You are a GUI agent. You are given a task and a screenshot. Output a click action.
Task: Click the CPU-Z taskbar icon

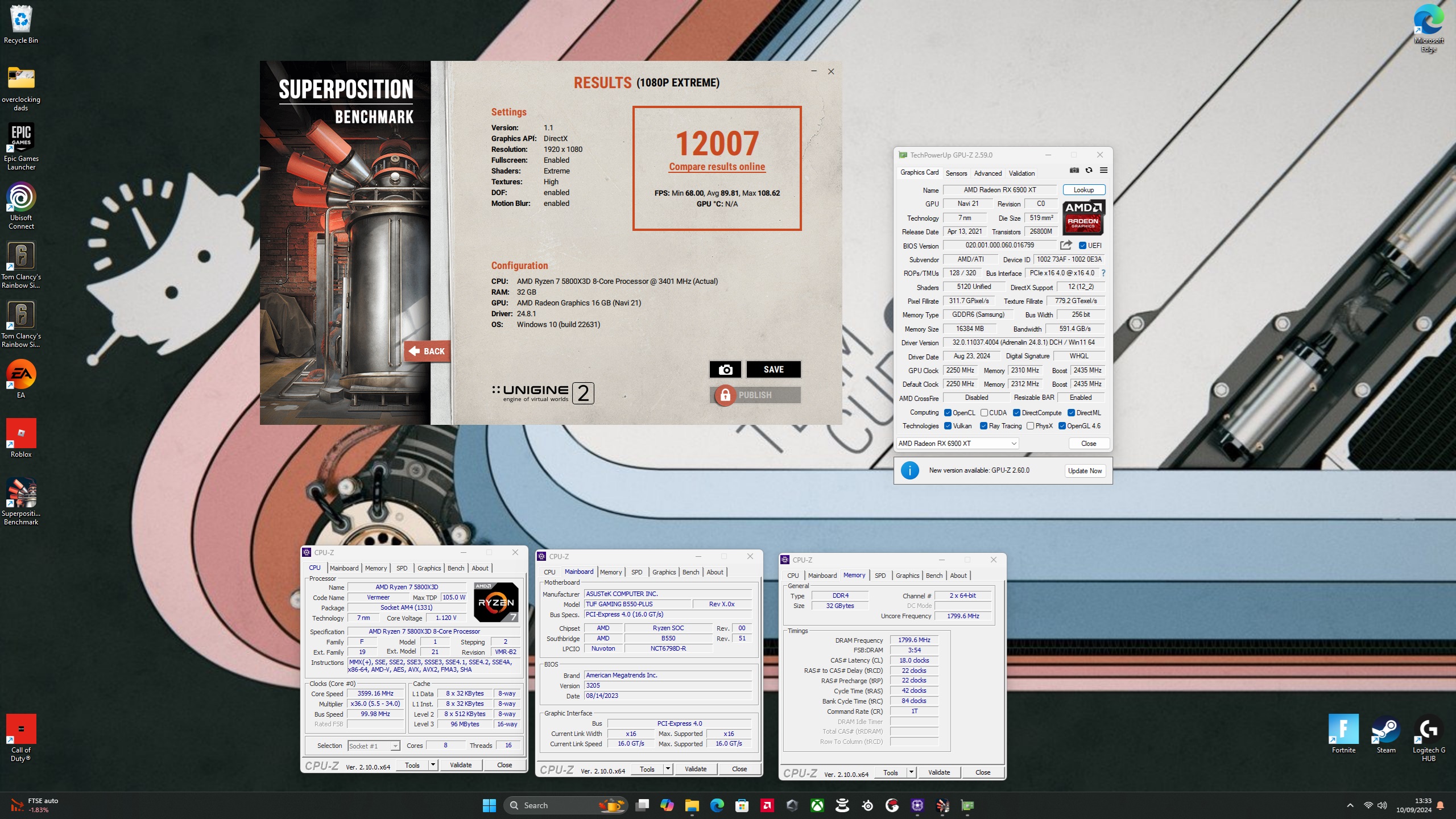917,805
